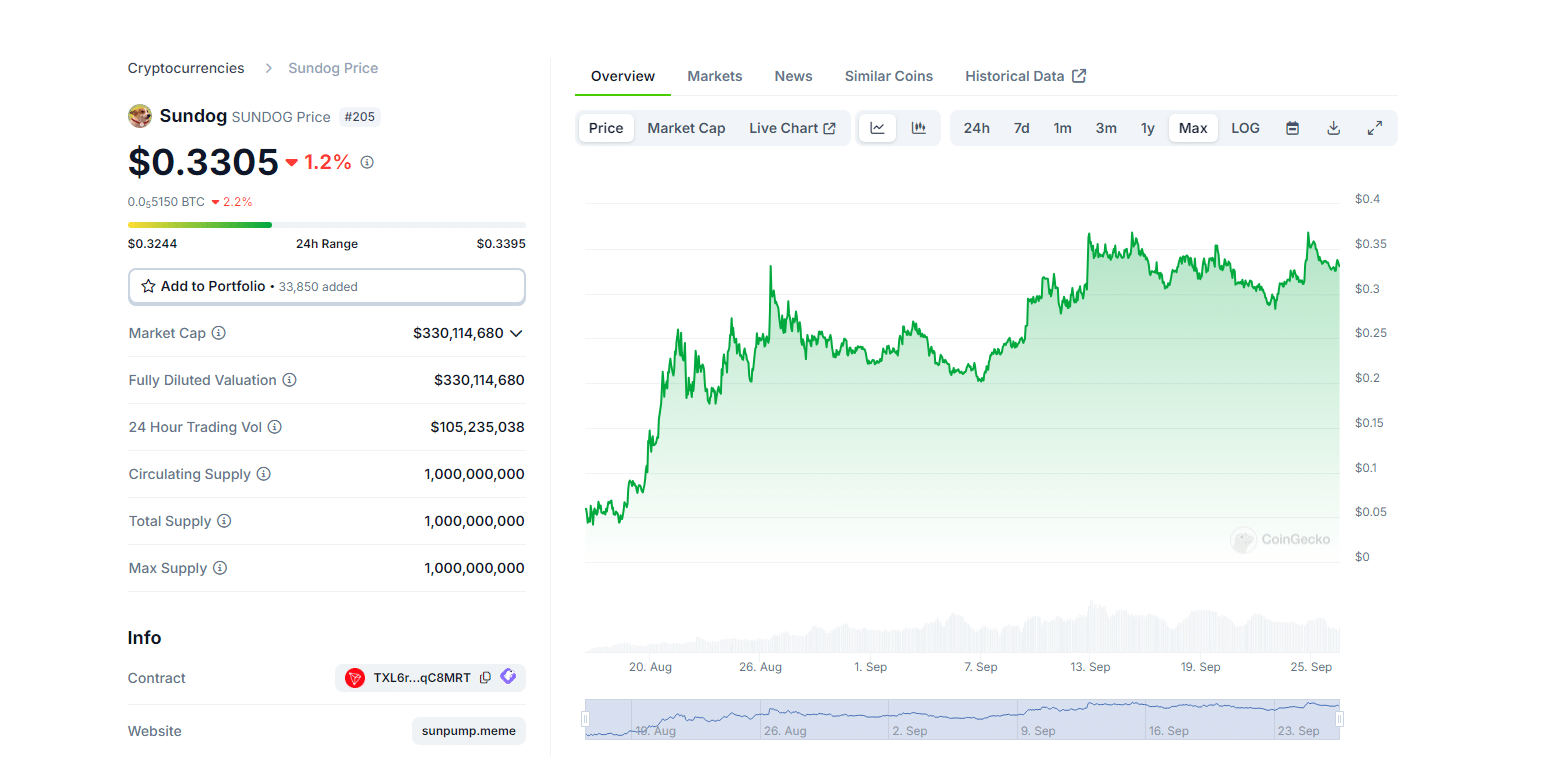This screenshot has width=1557, height=757.
Task: Visit the sunpump.meme website link
Action: 469,731
